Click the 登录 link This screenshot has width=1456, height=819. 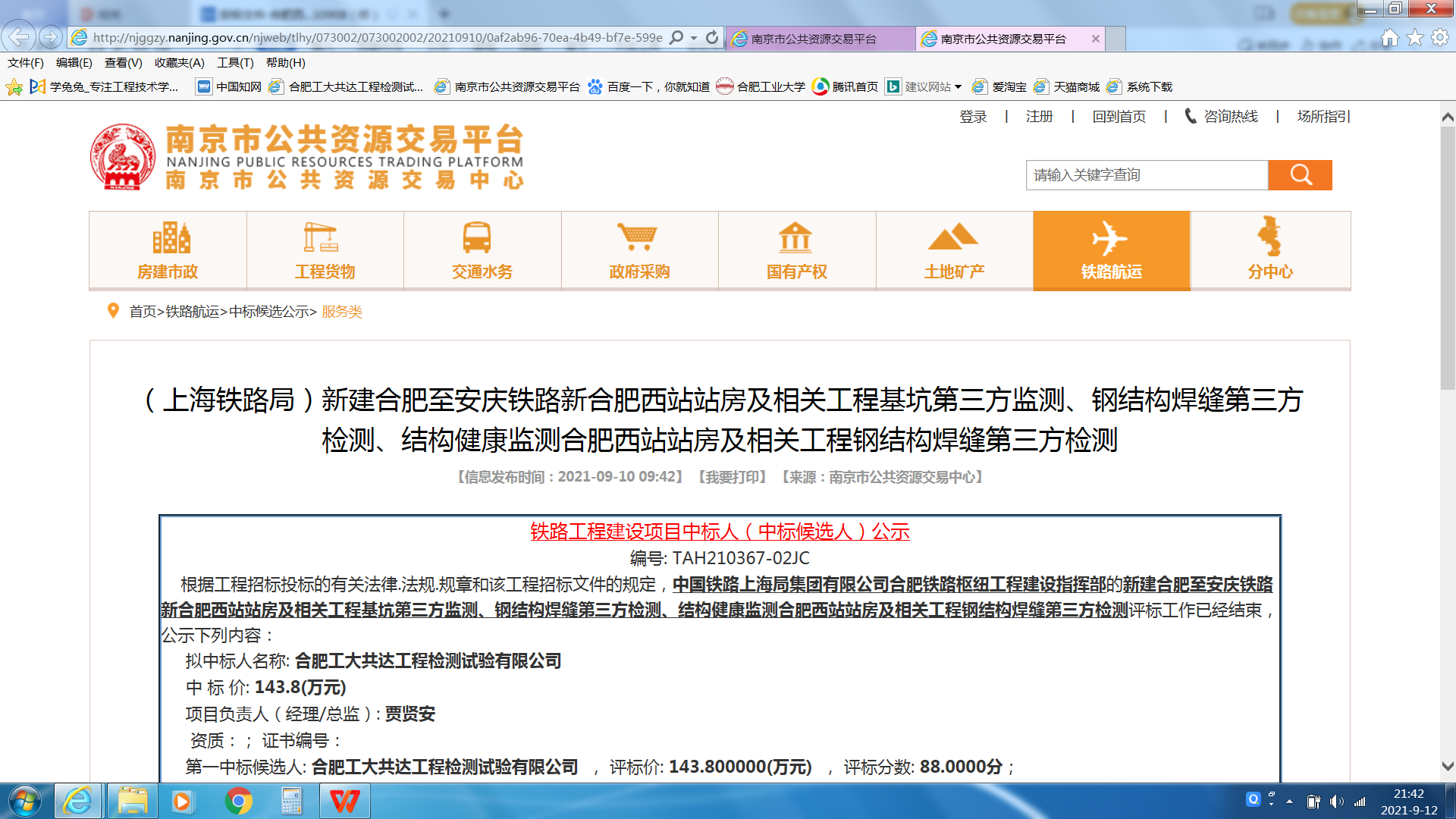point(973,117)
